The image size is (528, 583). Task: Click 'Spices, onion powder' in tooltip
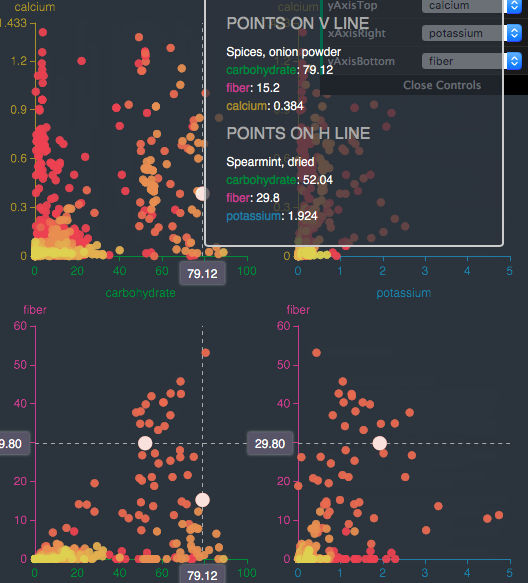(284, 52)
